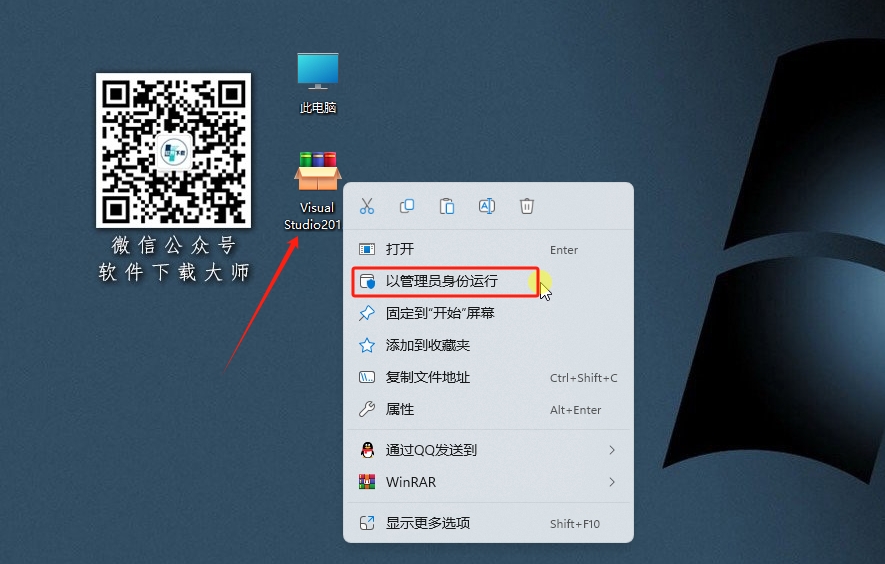The width and height of the screenshot is (885, 564).
Task: Click the pin icon beside 固定到"开始"屏幕
Action: tap(367, 313)
